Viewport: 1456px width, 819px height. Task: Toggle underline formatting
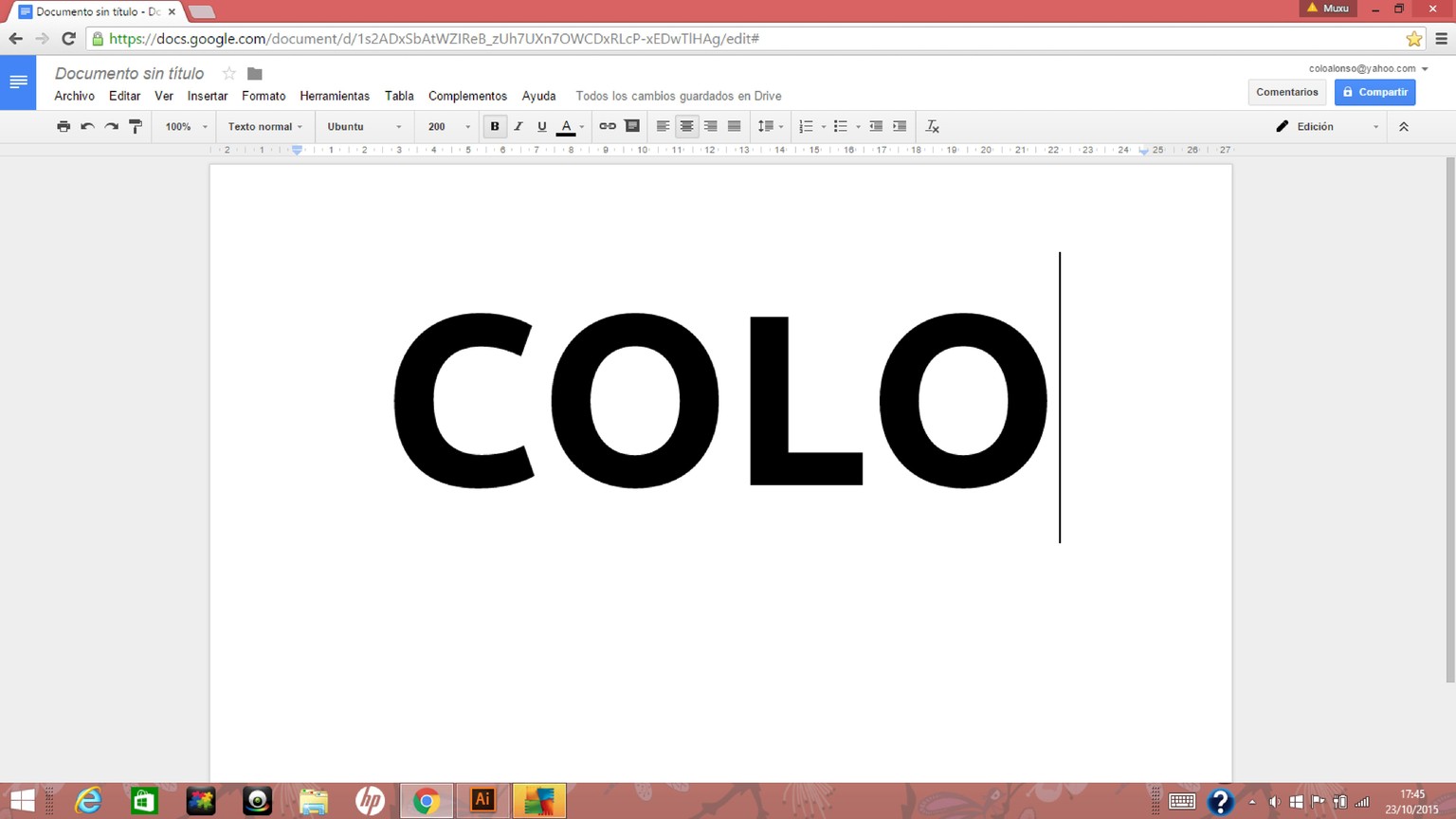542,126
